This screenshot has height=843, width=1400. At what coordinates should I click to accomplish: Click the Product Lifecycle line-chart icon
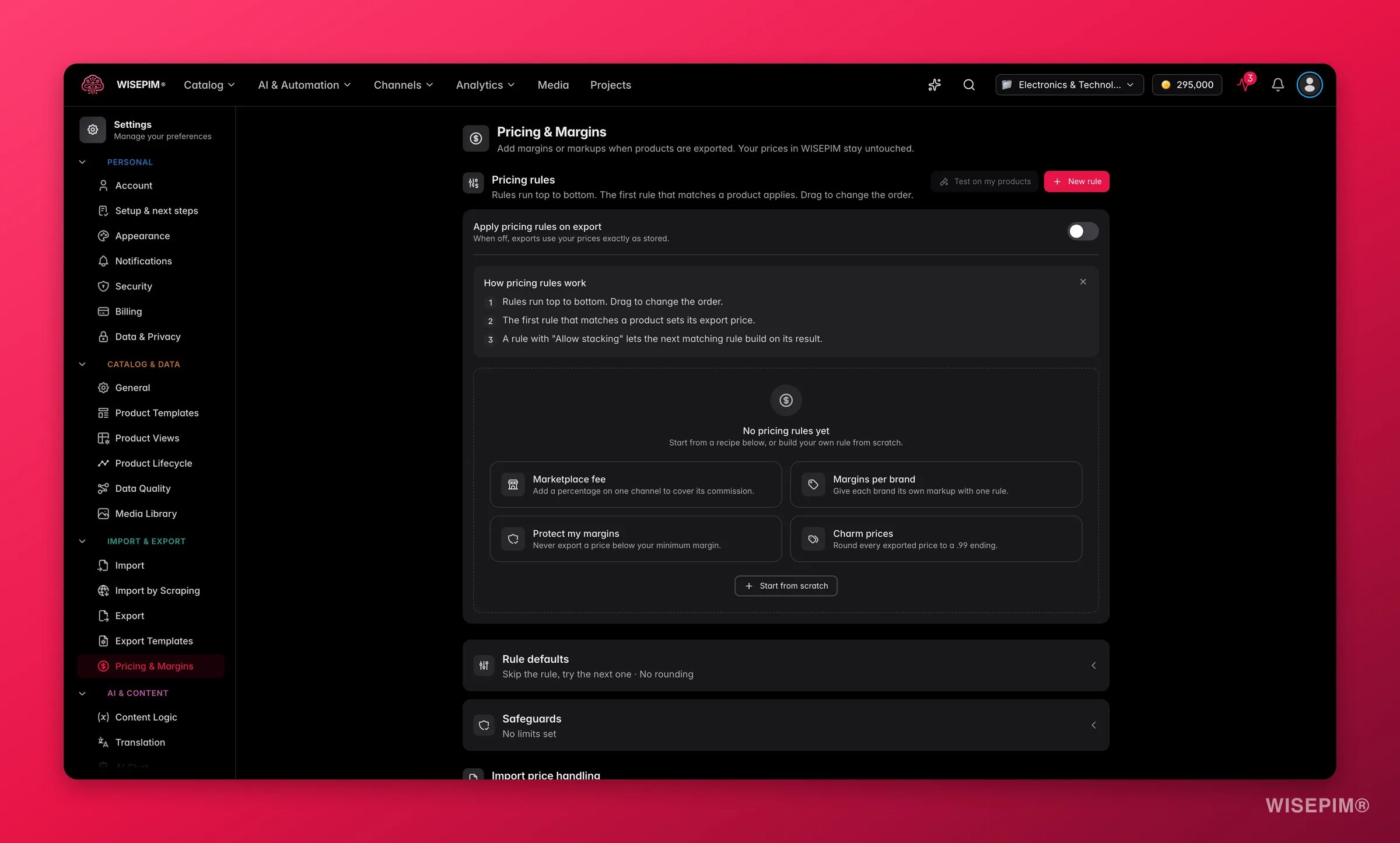[103, 463]
